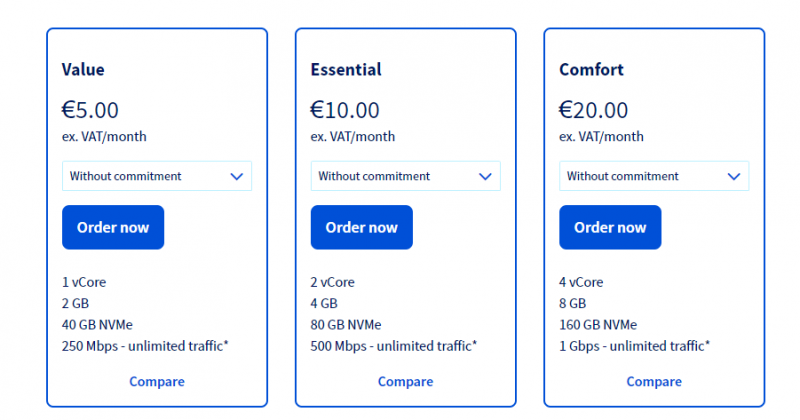Click the €10.00 price

(345, 110)
